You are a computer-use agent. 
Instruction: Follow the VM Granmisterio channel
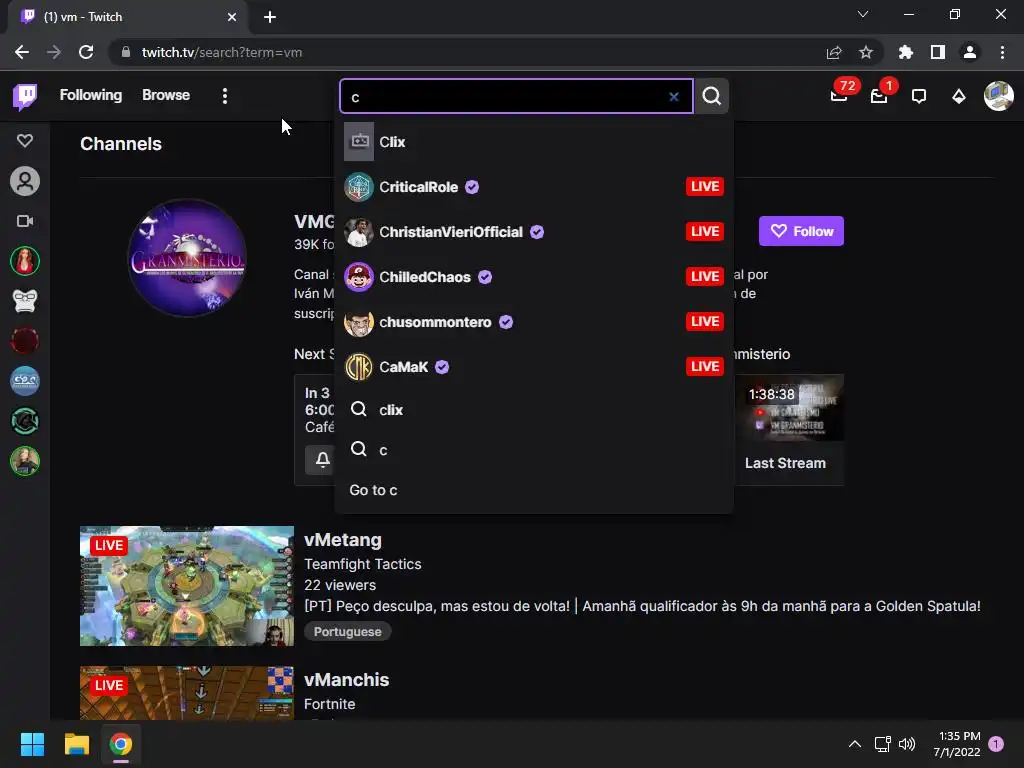(801, 231)
